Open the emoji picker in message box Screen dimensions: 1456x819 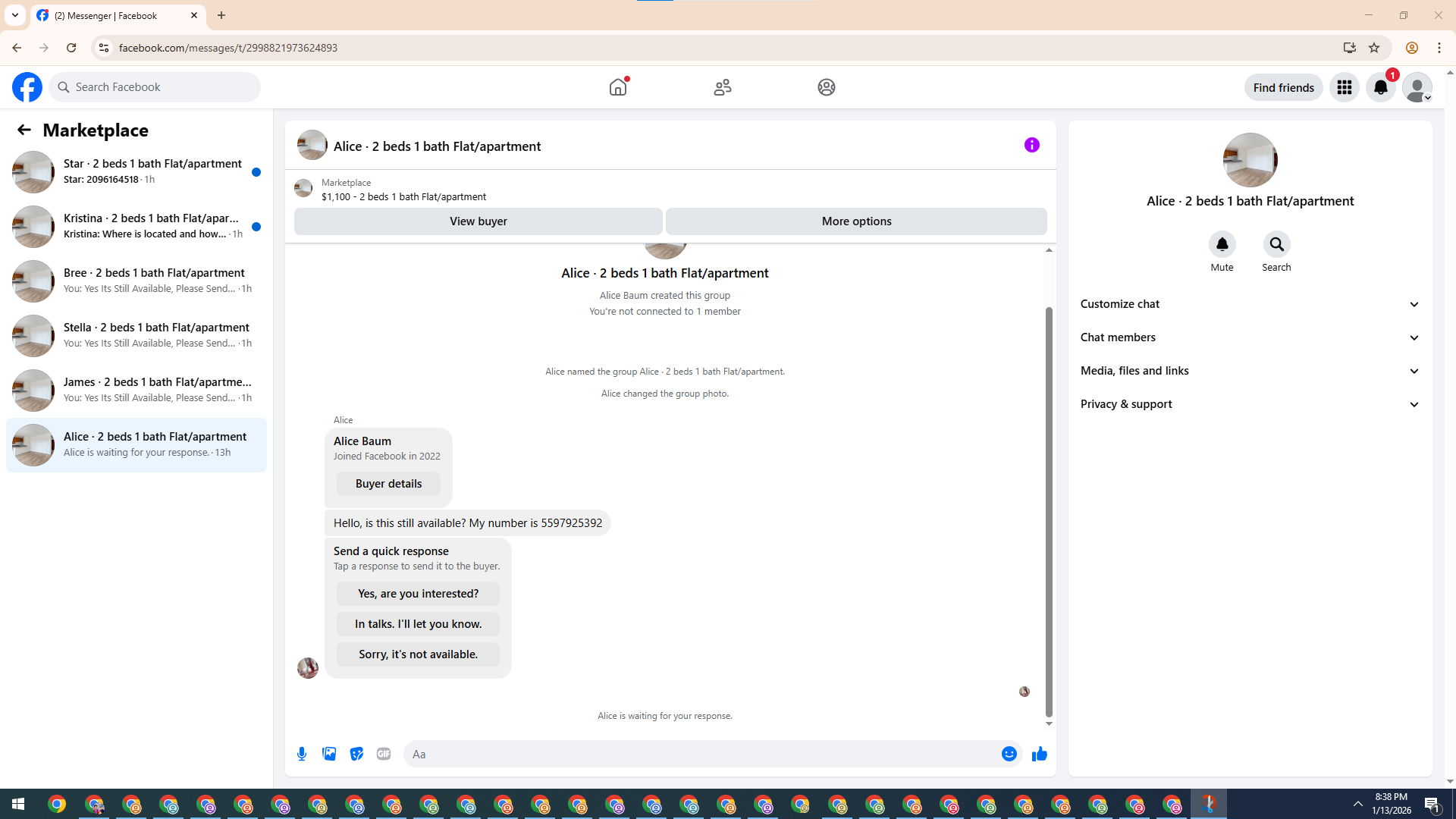click(1009, 754)
